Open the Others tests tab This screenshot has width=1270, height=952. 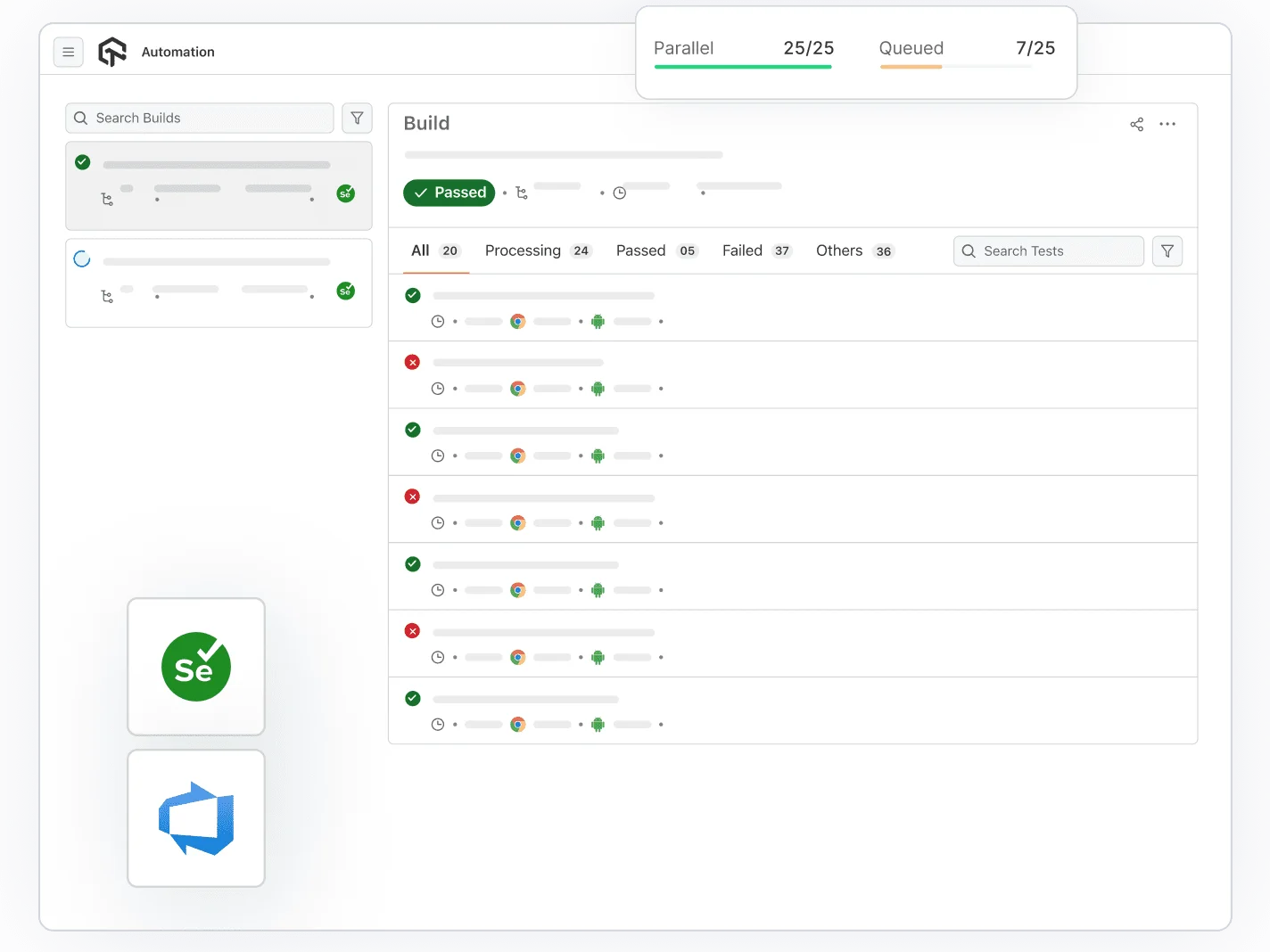pos(838,250)
